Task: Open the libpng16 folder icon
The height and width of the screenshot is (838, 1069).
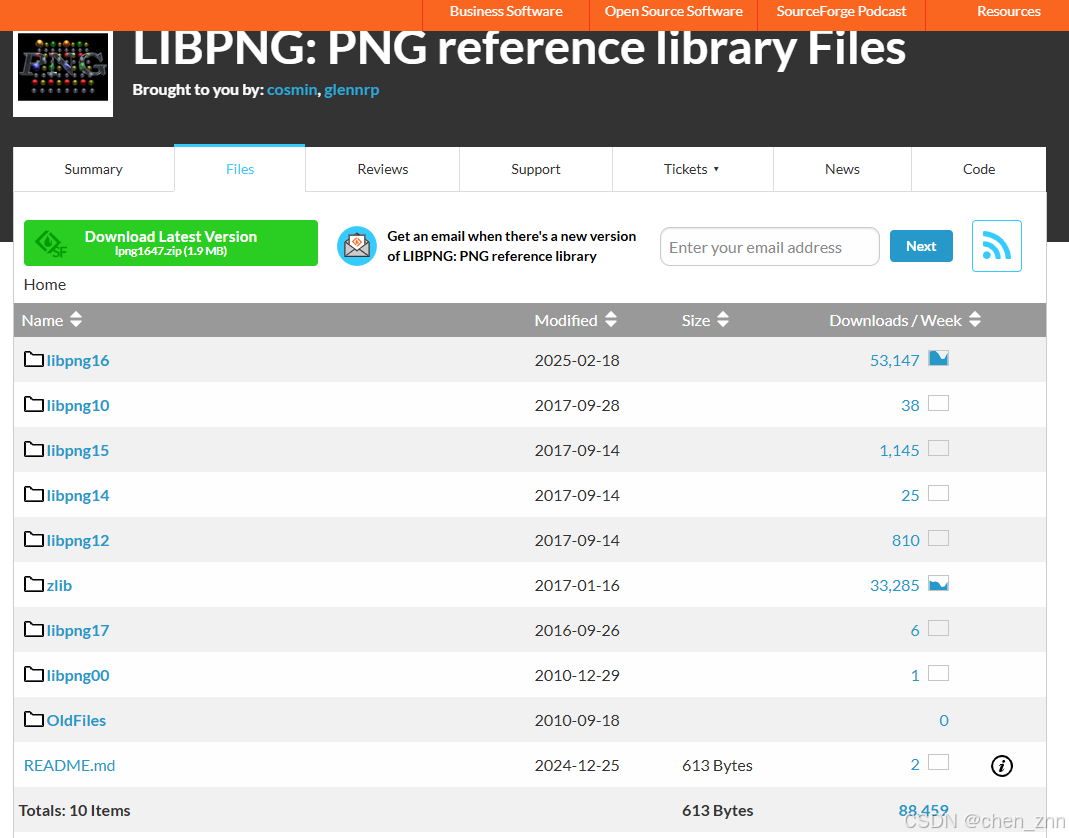Action: pos(31,359)
